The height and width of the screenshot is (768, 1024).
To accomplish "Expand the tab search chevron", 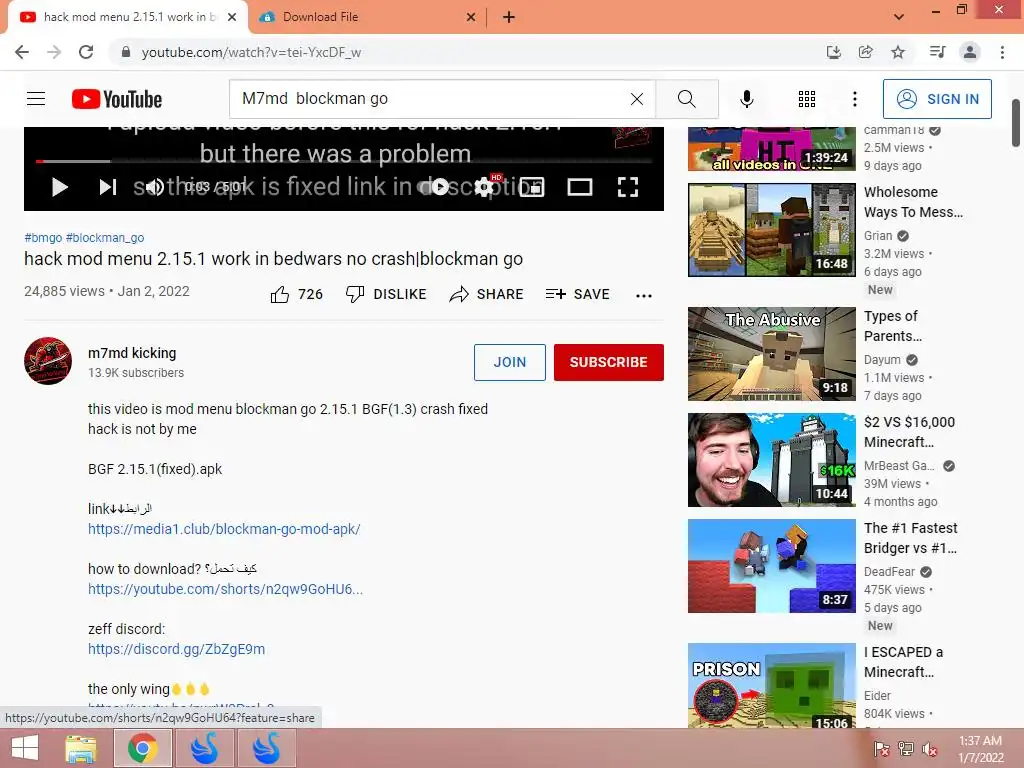I will [899, 17].
